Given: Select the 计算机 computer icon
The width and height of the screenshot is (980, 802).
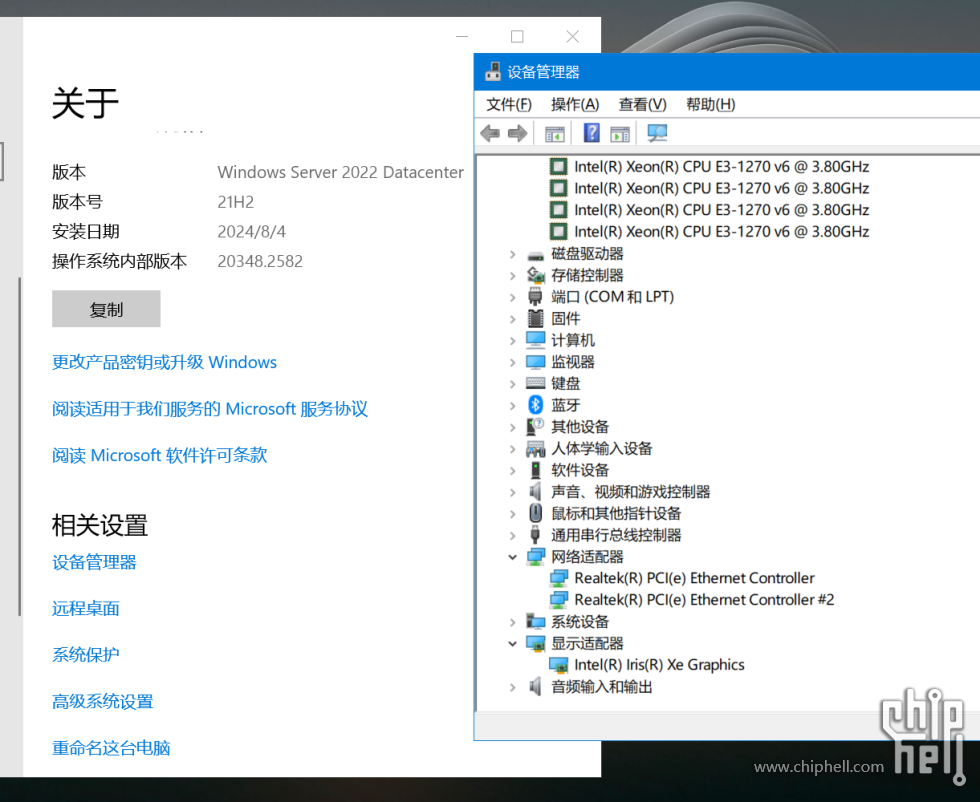Looking at the screenshot, I should [x=536, y=340].
